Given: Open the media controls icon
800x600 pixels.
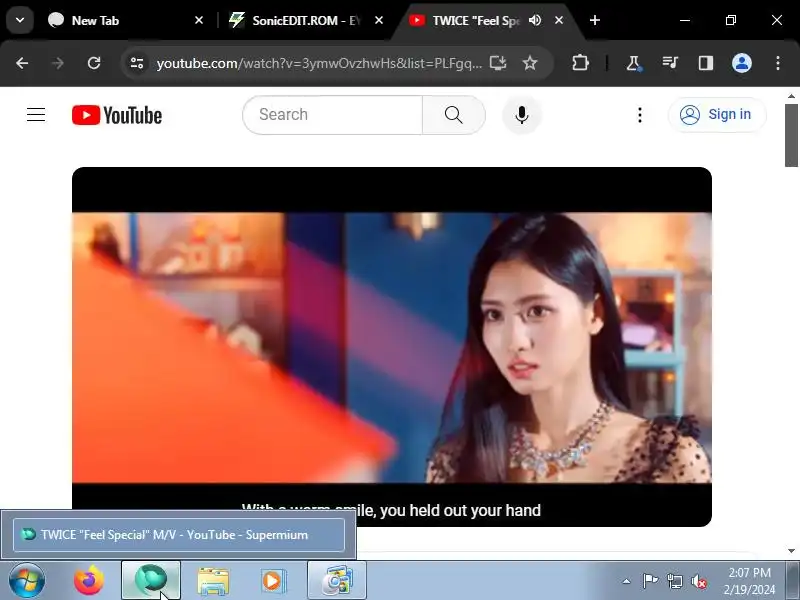Looking at the screenshot, I should [x=670, y=63].
